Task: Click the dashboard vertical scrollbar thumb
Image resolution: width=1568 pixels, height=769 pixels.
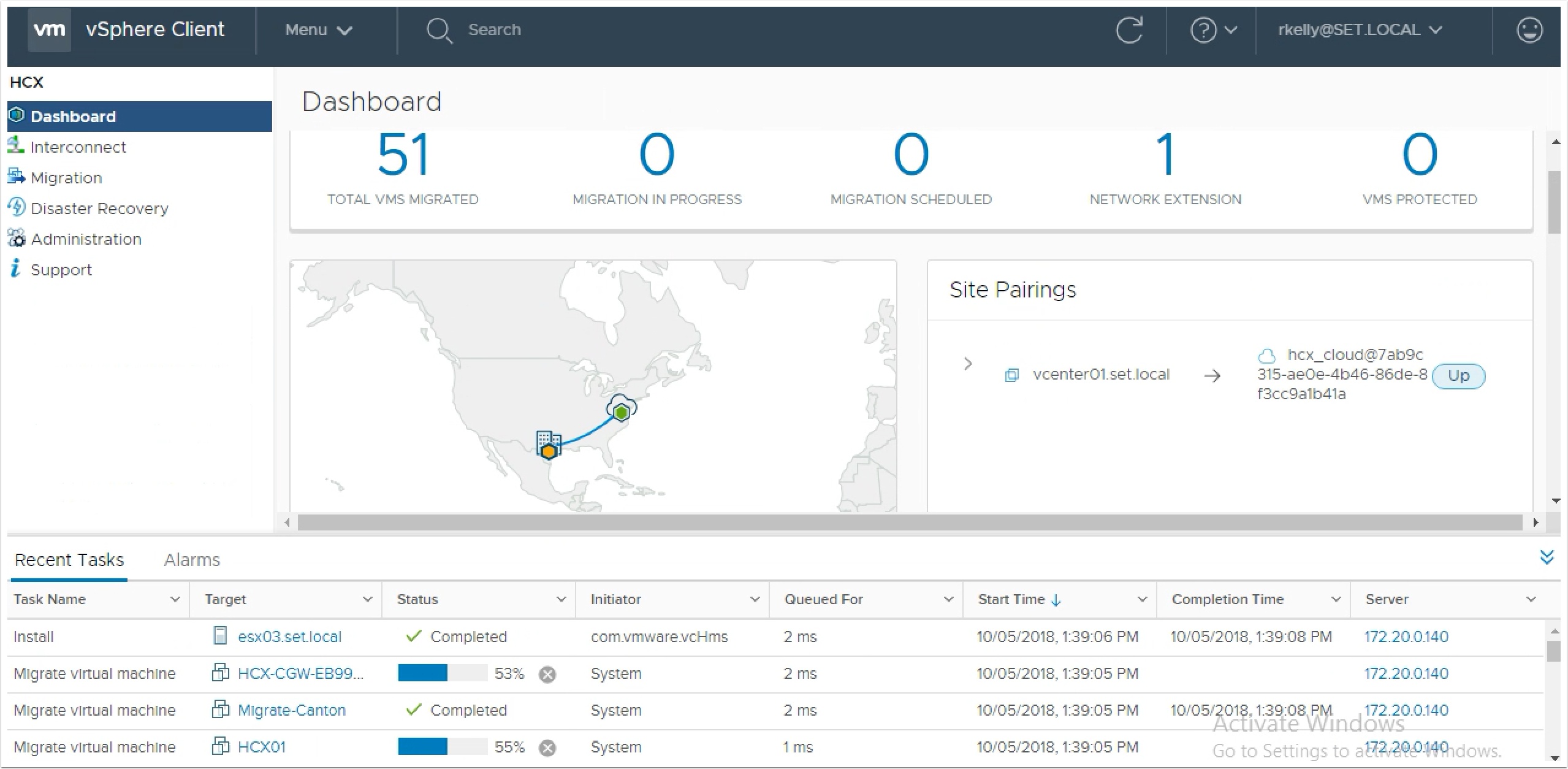Action: [1554, 202]
